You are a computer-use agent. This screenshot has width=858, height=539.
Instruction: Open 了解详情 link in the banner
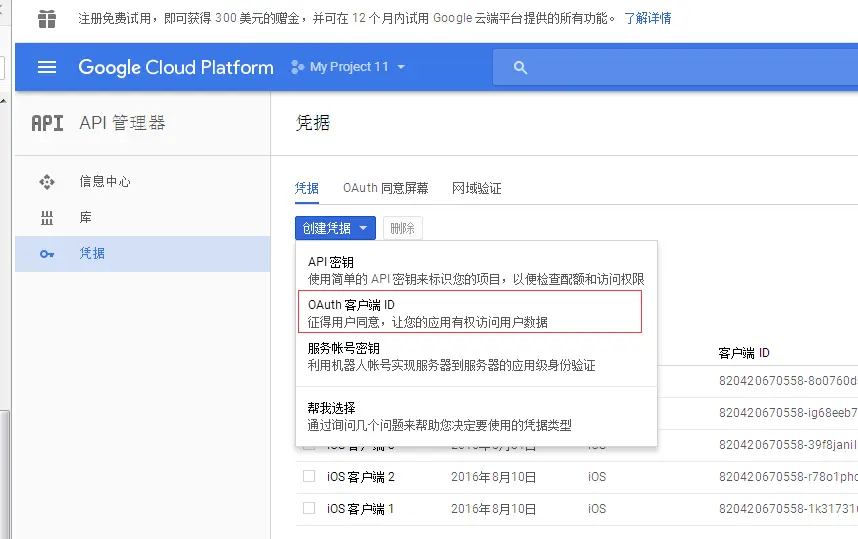click(x=648, y=19)
